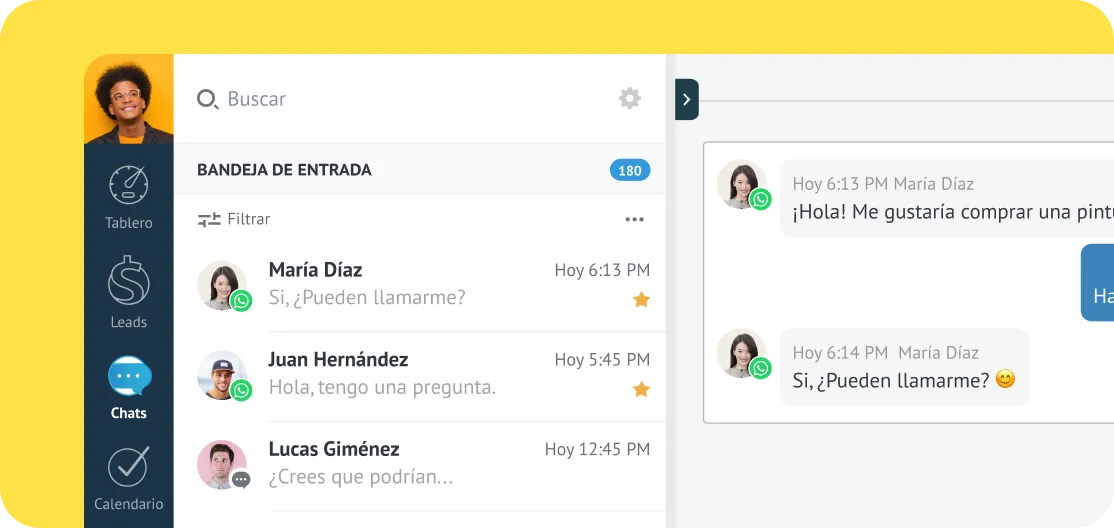Open the Calendario checkmark icon
Viewport: 1114px width, 528px height.
128,467
